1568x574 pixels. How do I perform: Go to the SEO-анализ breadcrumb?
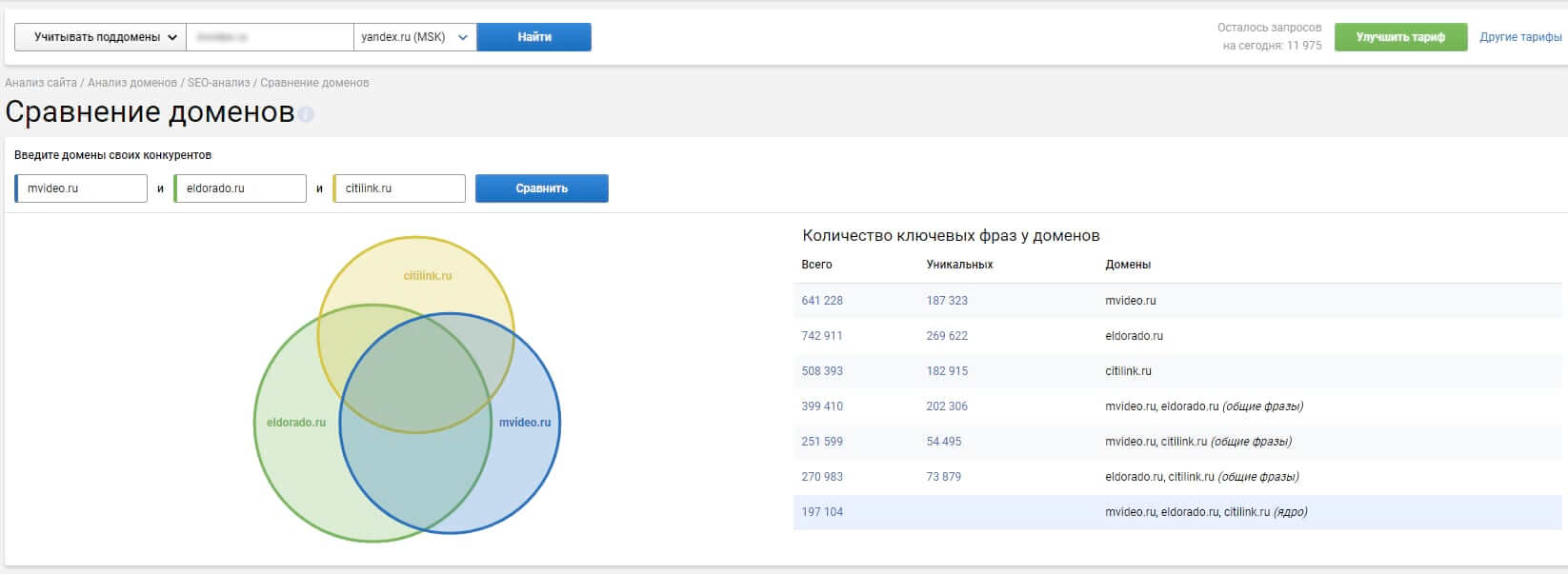pyautogui.click(x=218, y=83)
